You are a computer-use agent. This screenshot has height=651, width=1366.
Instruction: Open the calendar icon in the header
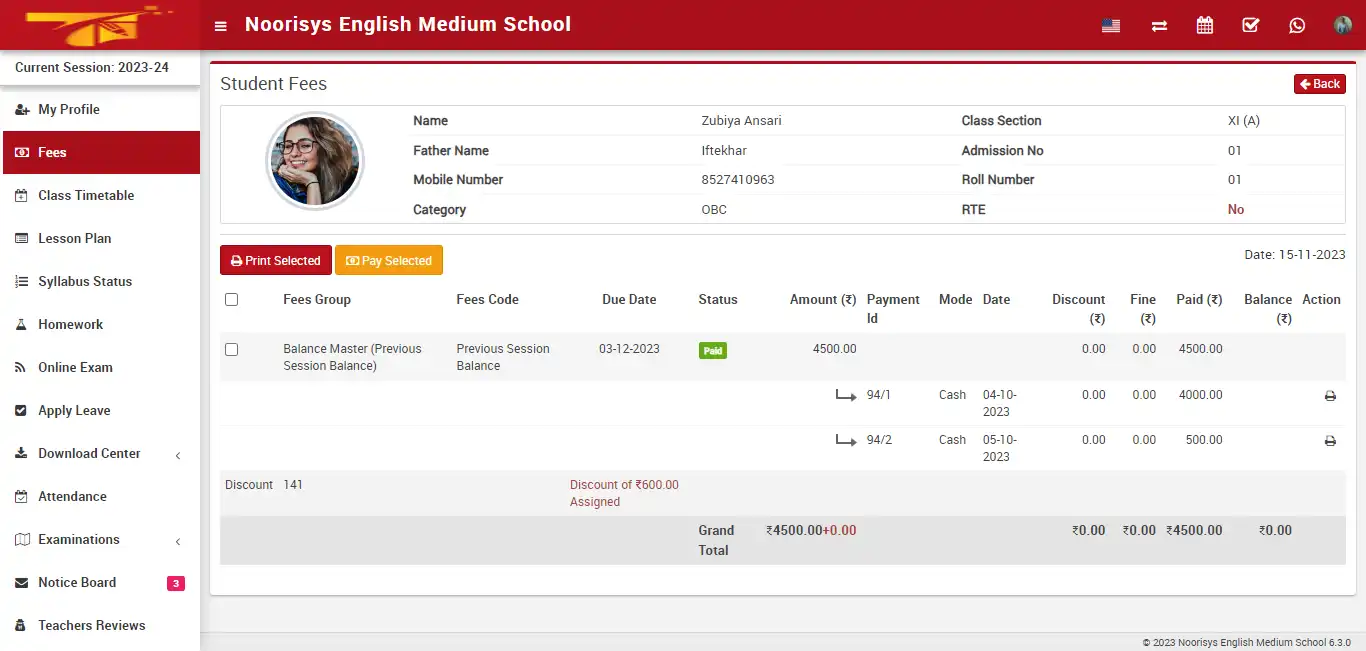tap(1204, 25)
